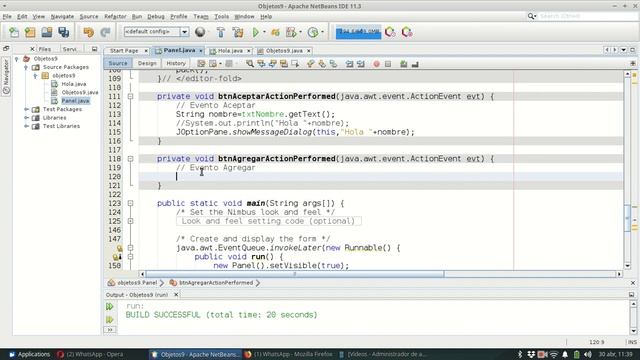Image resolution: width=640 pixels, height=360 pixels.
Task: Expand the Libraries tree node
Action: pos(26,118)
